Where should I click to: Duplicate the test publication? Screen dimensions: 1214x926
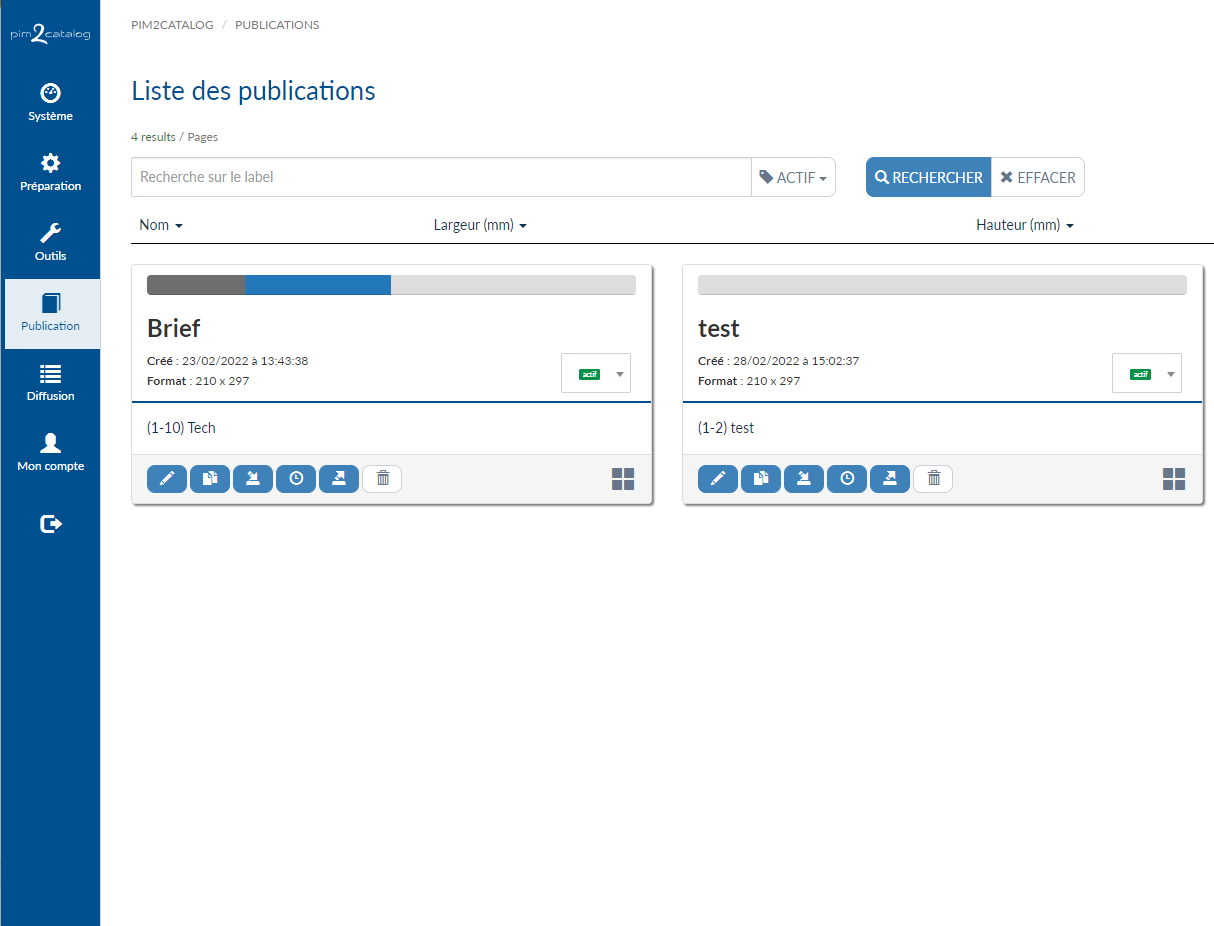click(761, 479)
